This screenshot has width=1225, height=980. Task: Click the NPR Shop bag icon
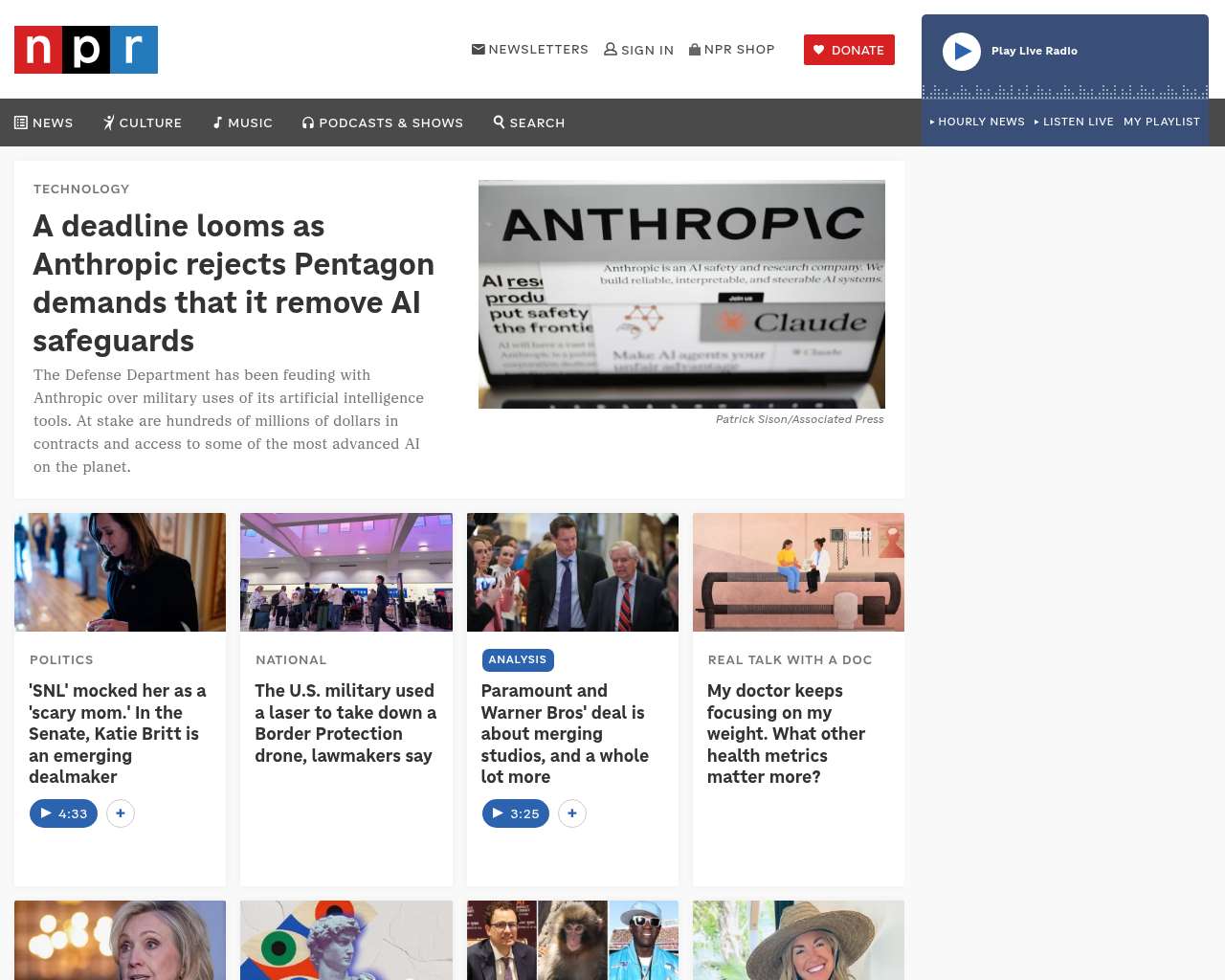(x=695, y=49)
